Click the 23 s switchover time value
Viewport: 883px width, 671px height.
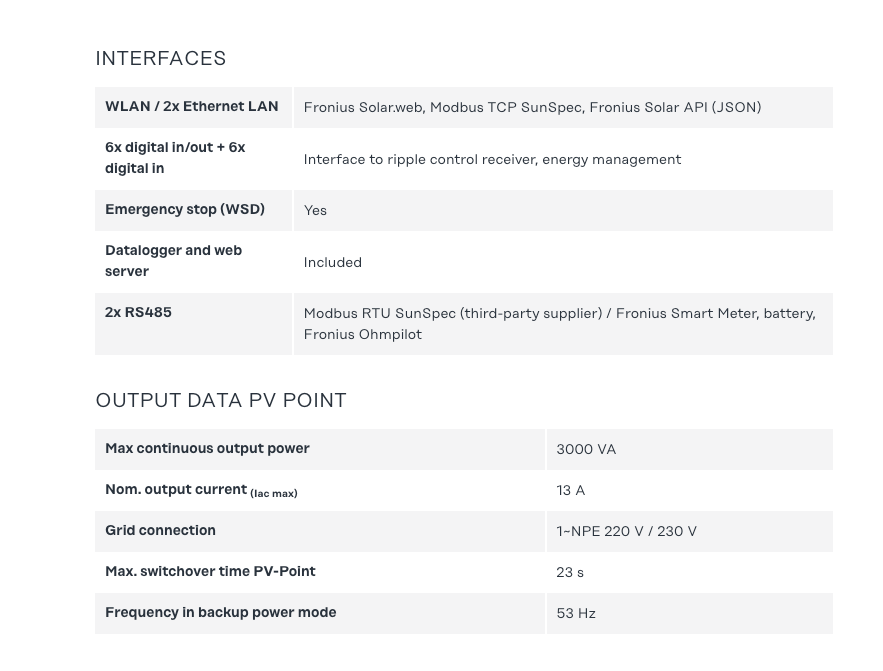[570, 572]
